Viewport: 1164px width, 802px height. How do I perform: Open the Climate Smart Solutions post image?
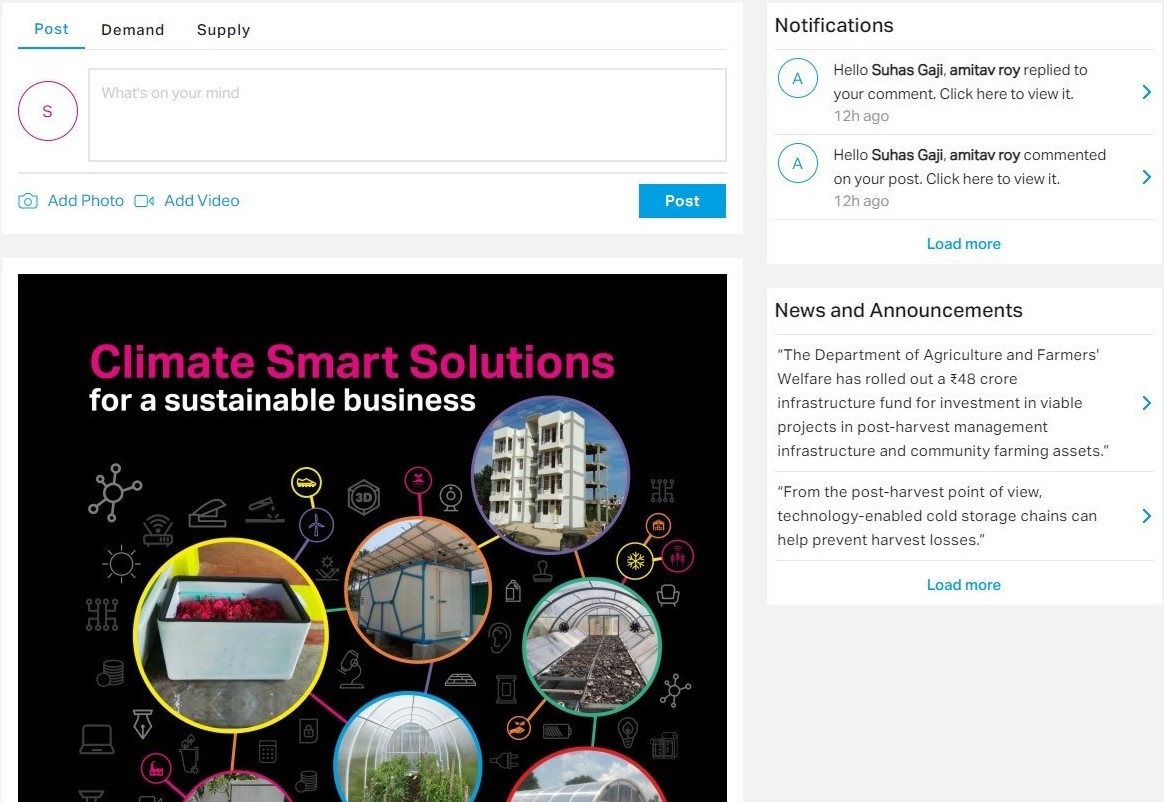(x=373, y=538)
